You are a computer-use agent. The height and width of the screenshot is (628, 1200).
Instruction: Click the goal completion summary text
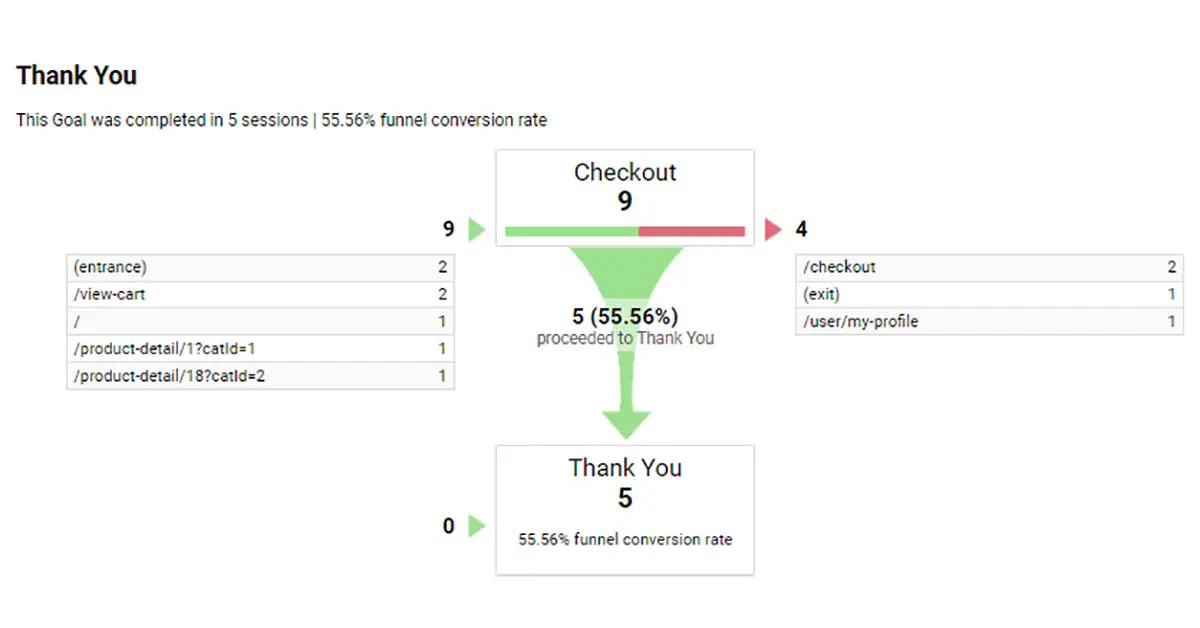coord(281,120)
